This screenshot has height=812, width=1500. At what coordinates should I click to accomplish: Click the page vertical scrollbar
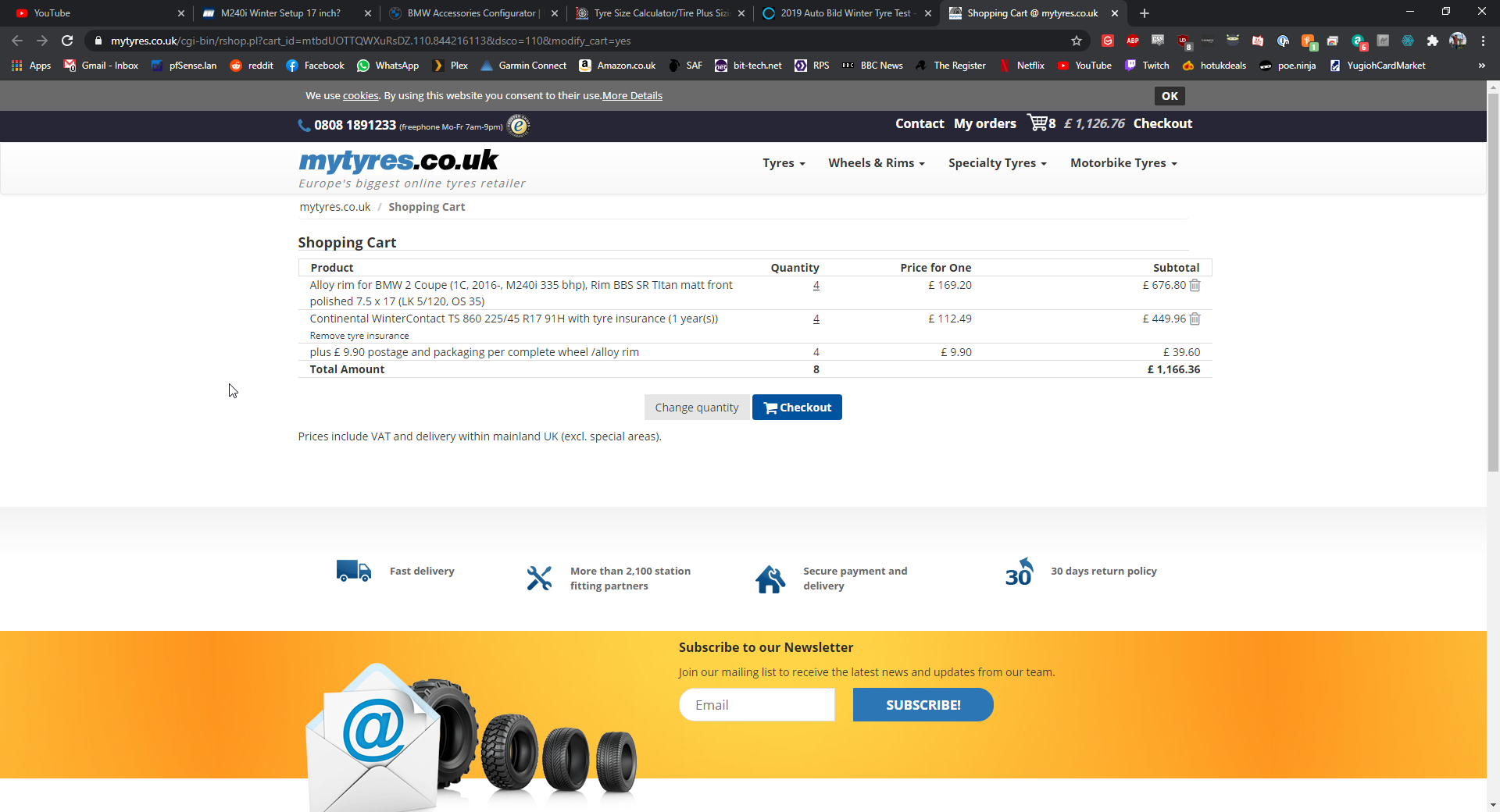click(1493, 281)
